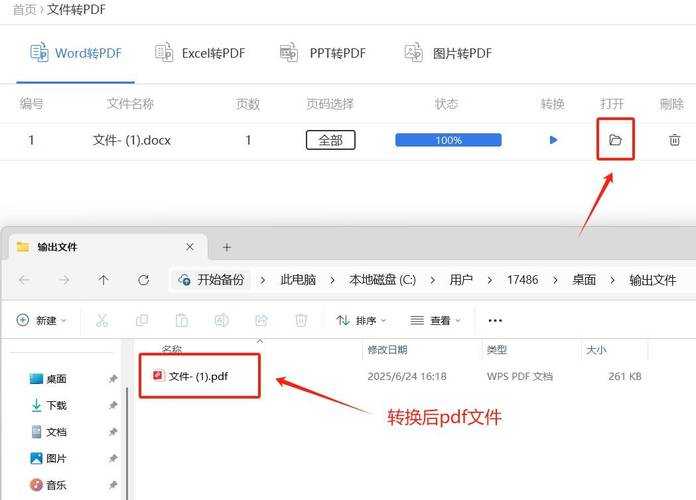Unpin 桌面 using its pin icon
This screenshot has height=500, width=696.
tap(113, 379)
